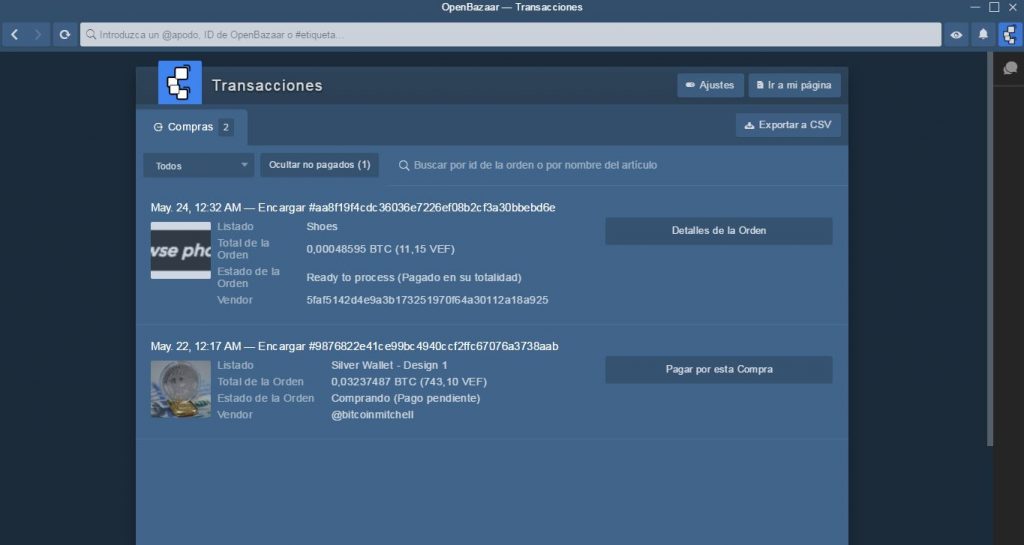This screenshot has width=1024, height=545.
Task: Click the forward navigation arrow
Action: pos(39,34)
